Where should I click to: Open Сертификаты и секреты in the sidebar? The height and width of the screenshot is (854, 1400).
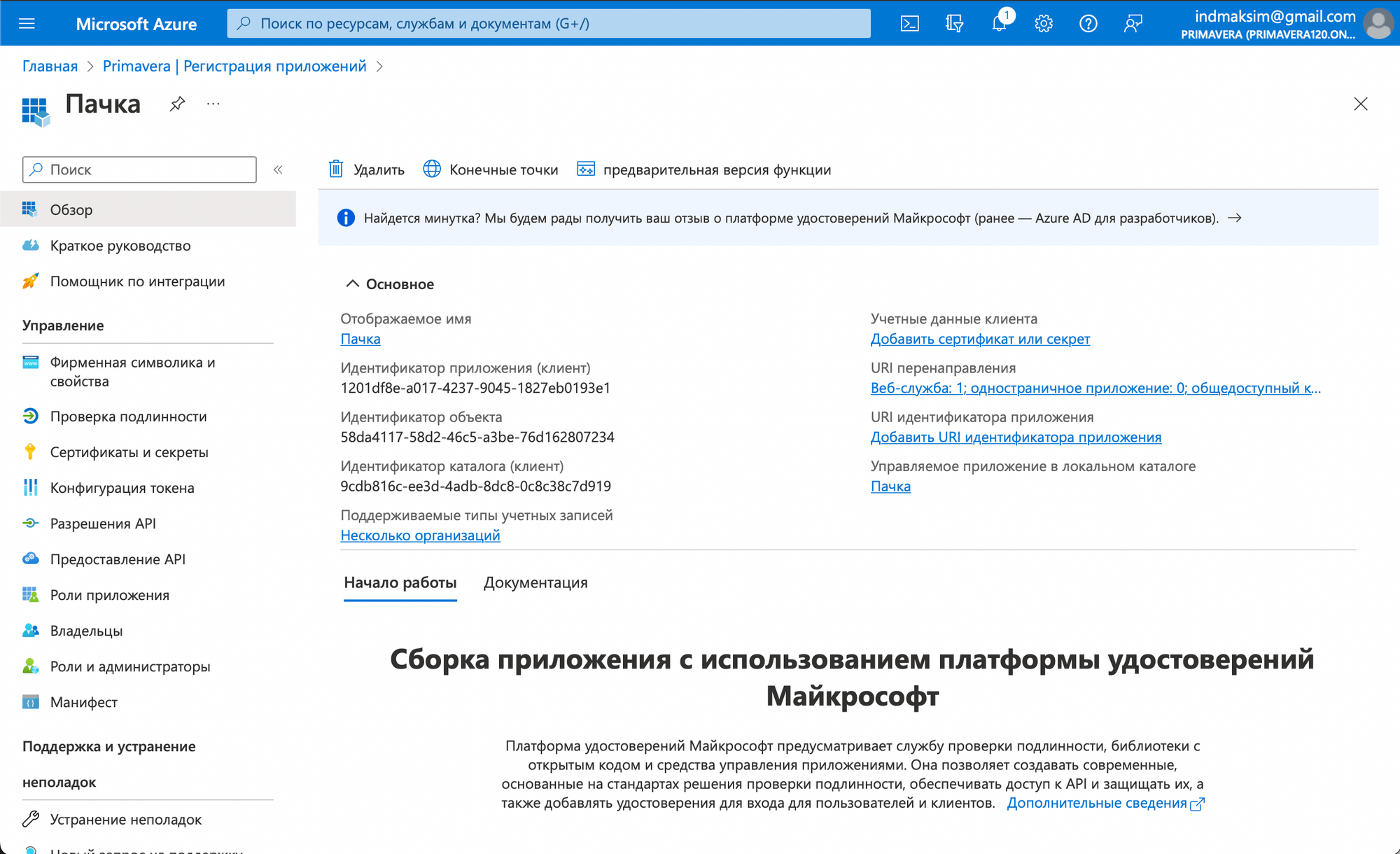click(129, 452)
